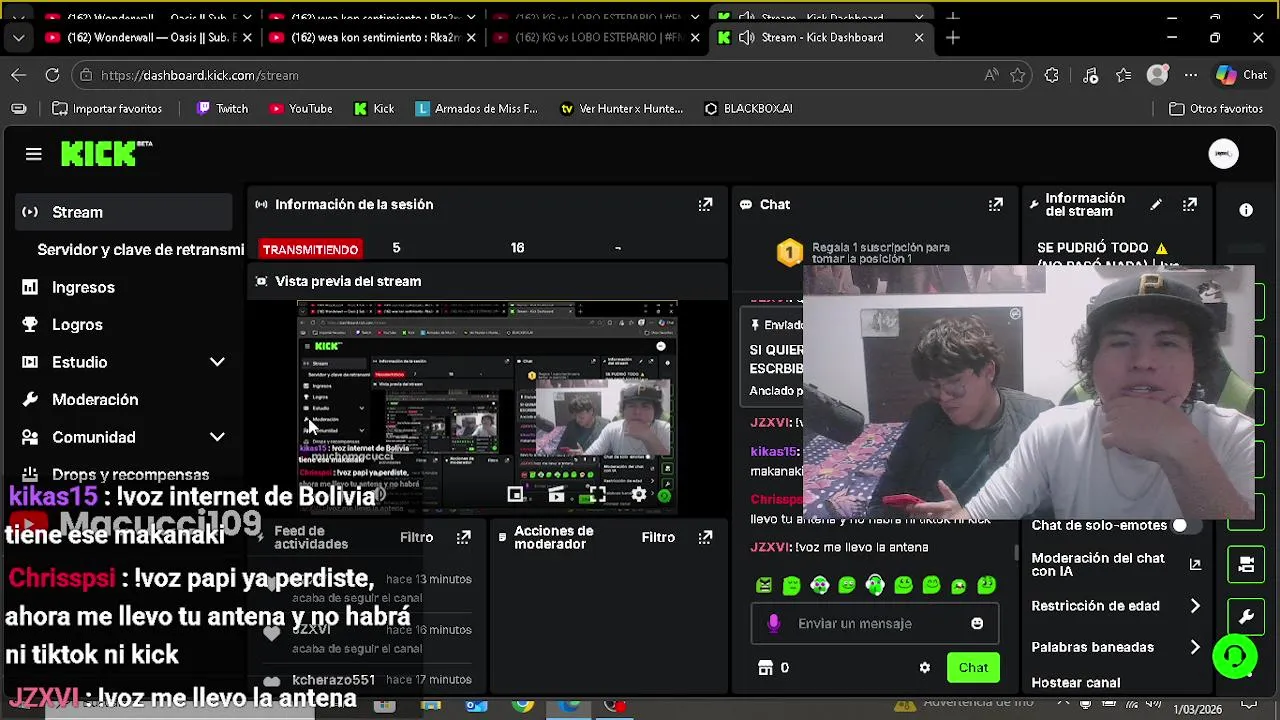Pop out the Chat panel

(995, 204)
